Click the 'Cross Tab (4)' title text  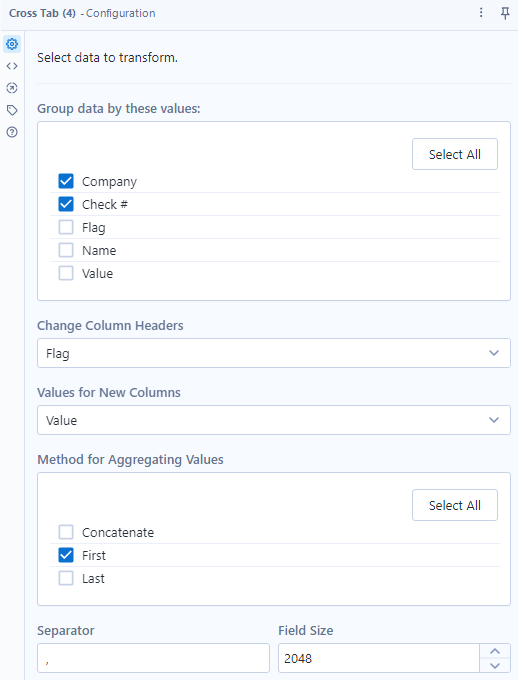(x=42, y=13)
